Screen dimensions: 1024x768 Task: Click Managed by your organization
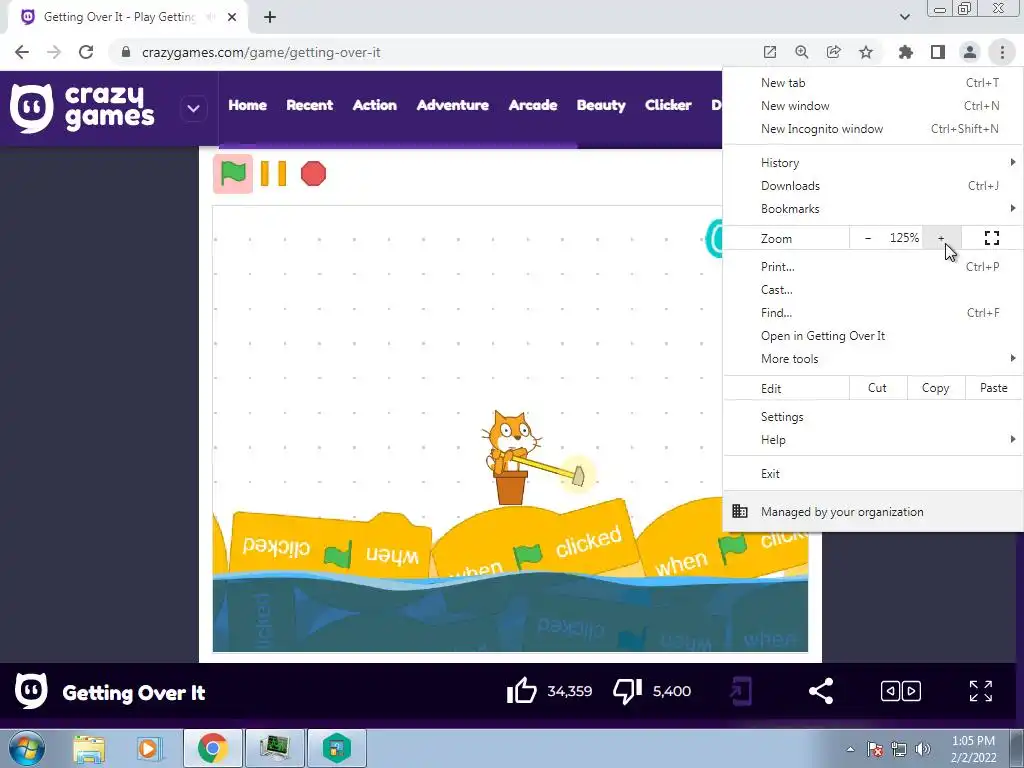click(x=873, y=512)
